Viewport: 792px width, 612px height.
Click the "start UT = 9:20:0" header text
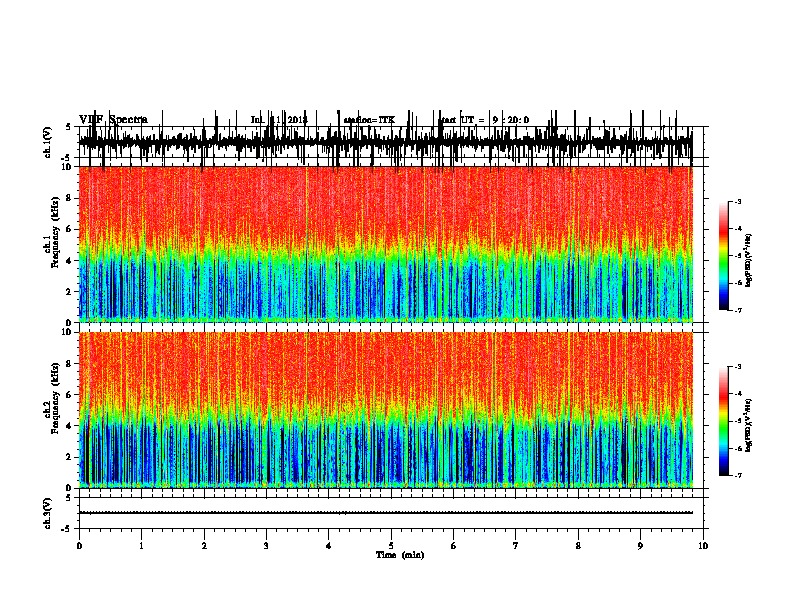(x=485, y=120)
